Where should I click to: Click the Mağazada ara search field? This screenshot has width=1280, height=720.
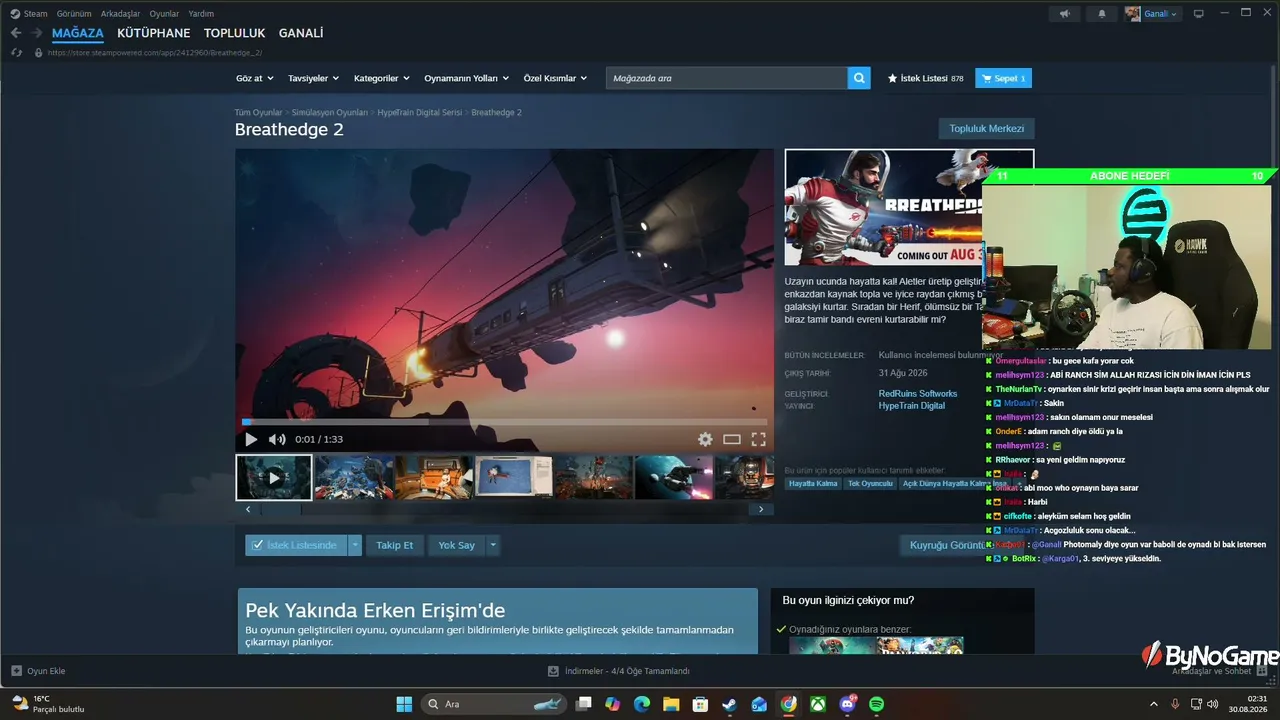[x=727, y=78]
